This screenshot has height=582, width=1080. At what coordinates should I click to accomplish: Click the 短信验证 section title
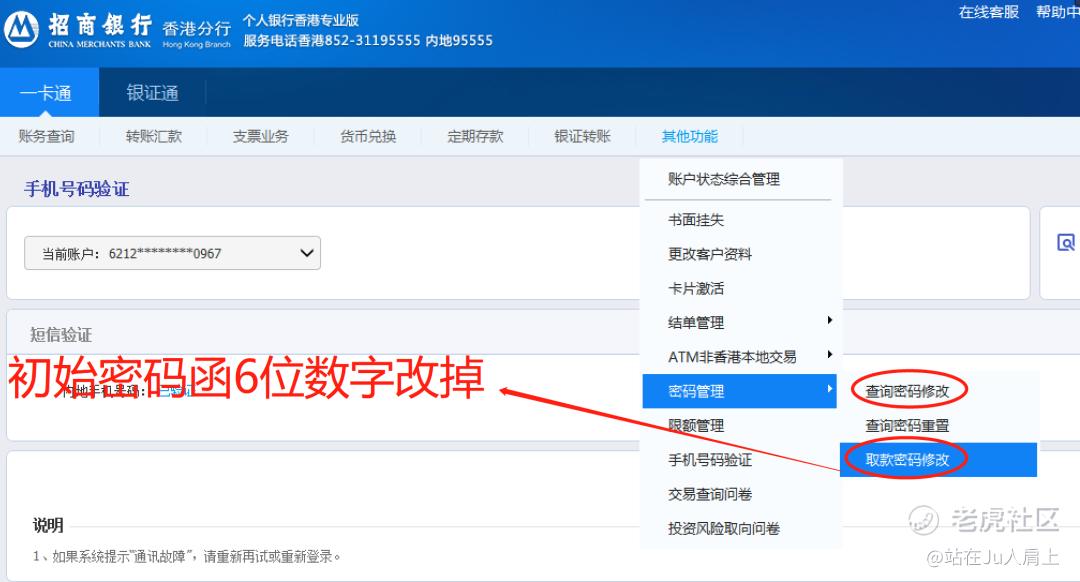click(61, 335)
